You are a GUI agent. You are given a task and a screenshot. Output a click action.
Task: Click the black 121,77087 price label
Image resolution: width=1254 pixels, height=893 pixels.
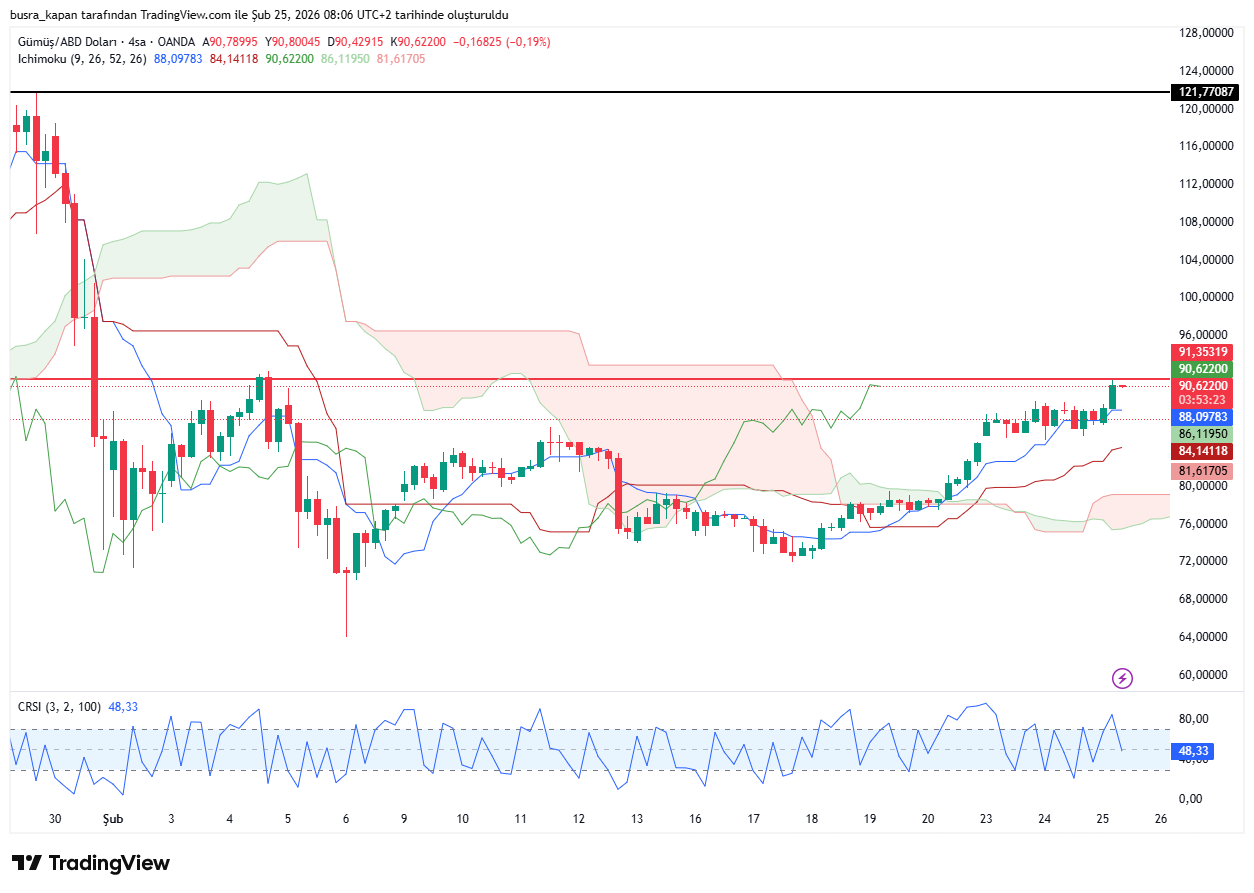[x=1207, y=92]
